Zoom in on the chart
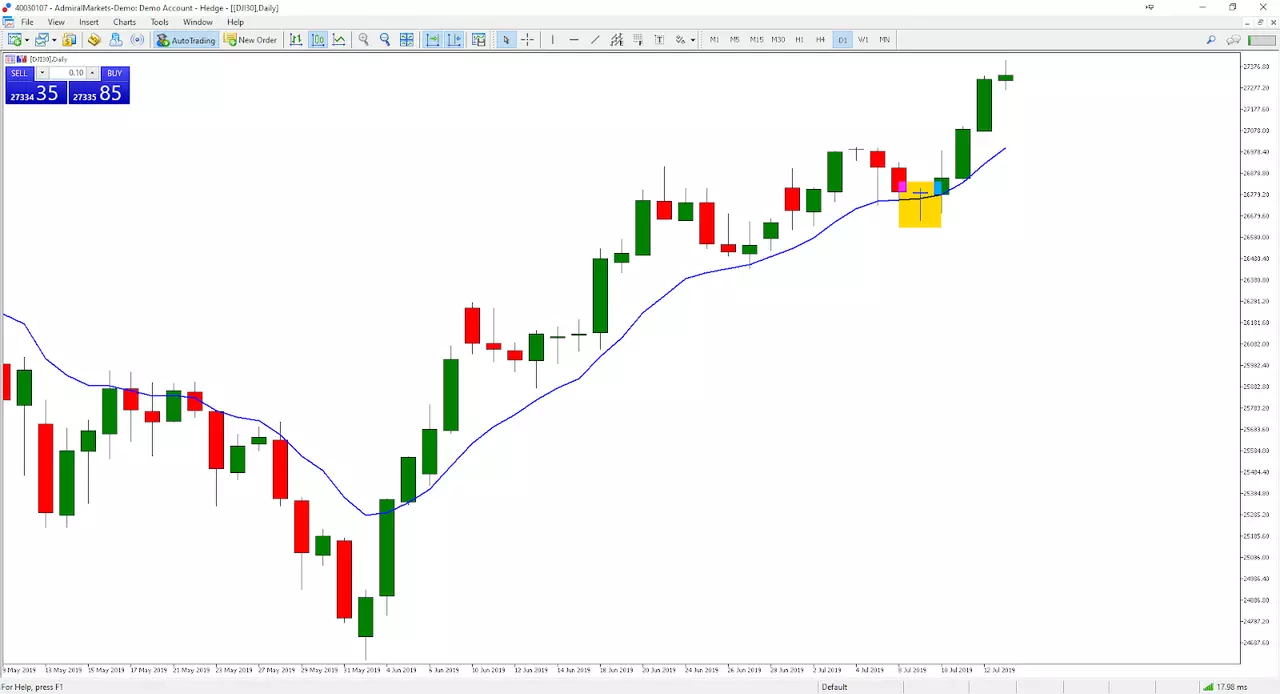This screenshot has height=694, width=1280. [364, 40]
